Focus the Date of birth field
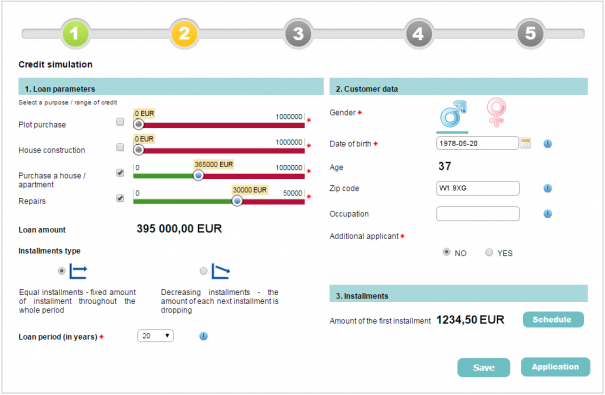The image size is (605, 395). tap(477, 143)
